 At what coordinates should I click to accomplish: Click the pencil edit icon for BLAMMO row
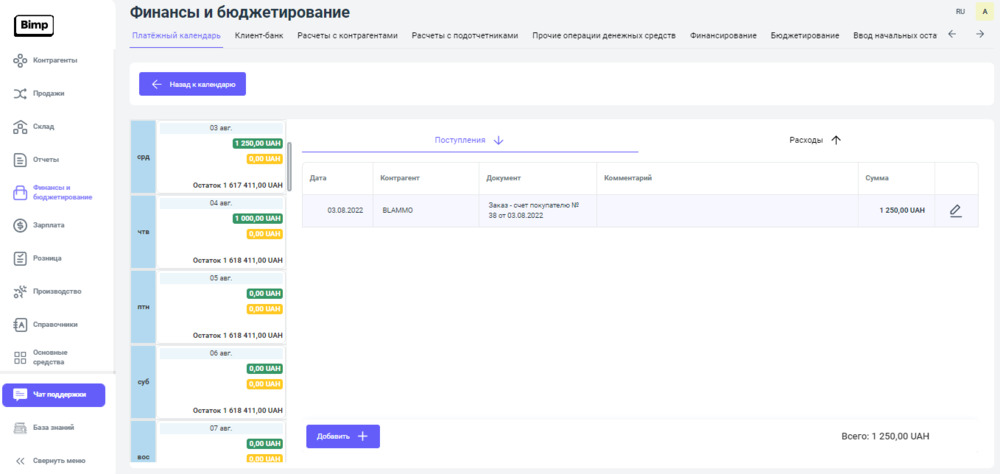coord(955,211)
